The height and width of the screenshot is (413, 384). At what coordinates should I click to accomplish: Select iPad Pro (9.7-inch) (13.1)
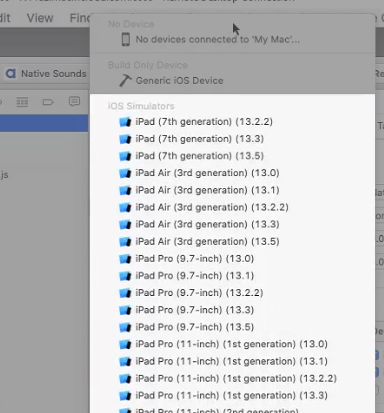click(x=232, y=276)
